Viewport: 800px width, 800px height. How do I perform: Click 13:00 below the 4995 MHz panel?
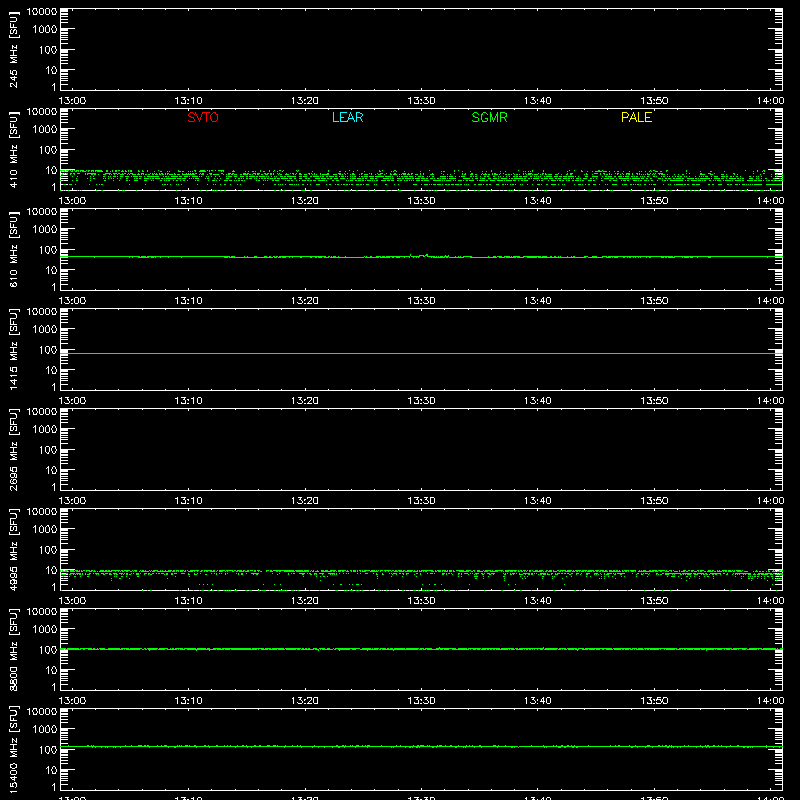(x=72, y=601)
